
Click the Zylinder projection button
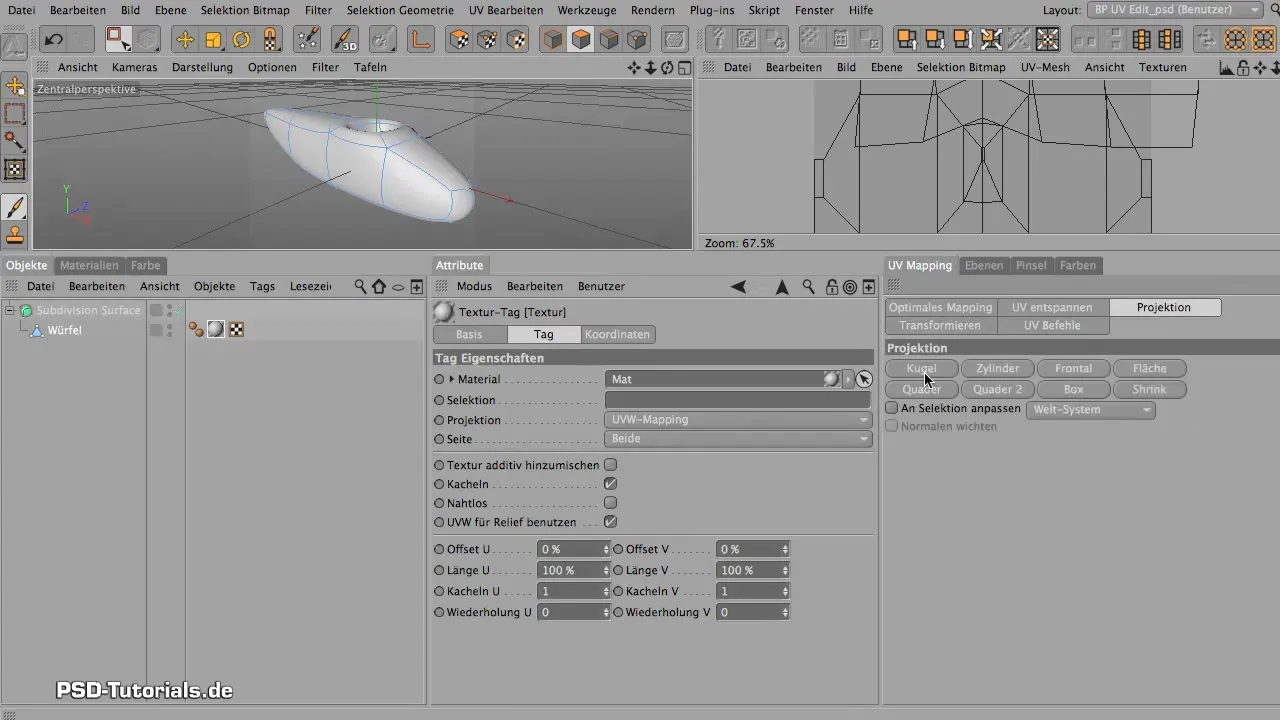click(x=997, y=369)
